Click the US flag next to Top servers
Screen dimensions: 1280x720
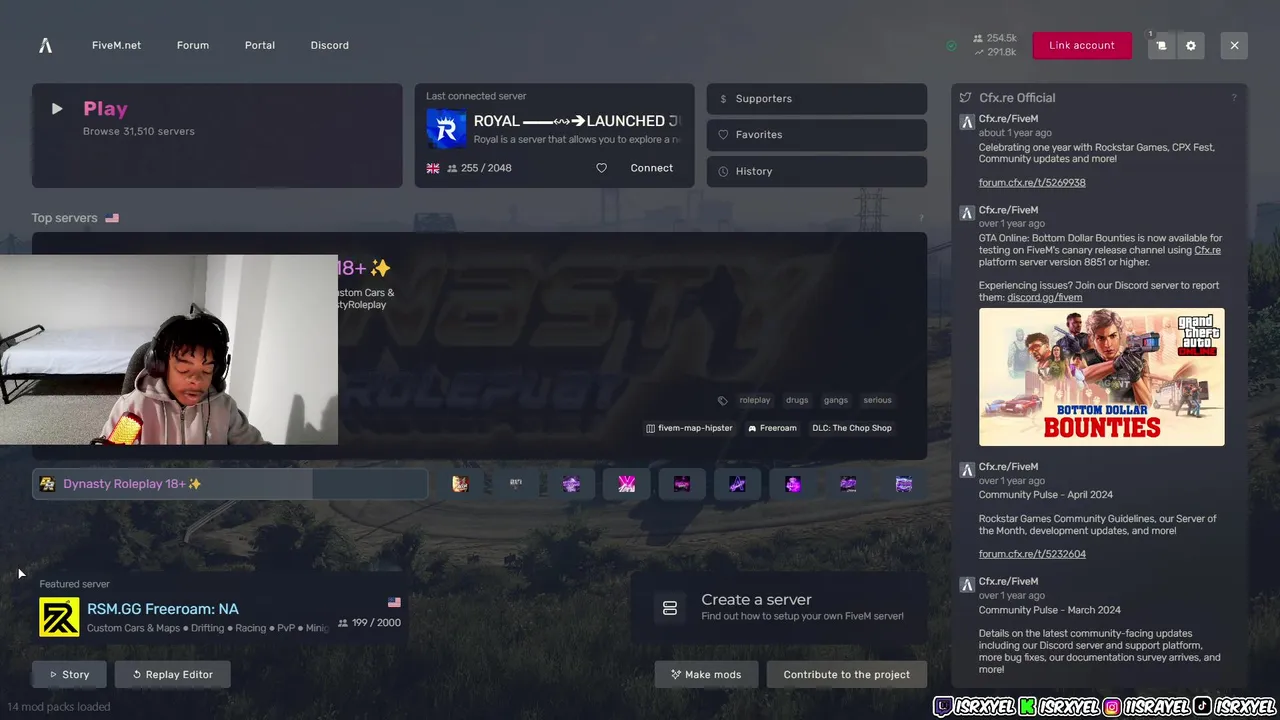pos(112,218)
